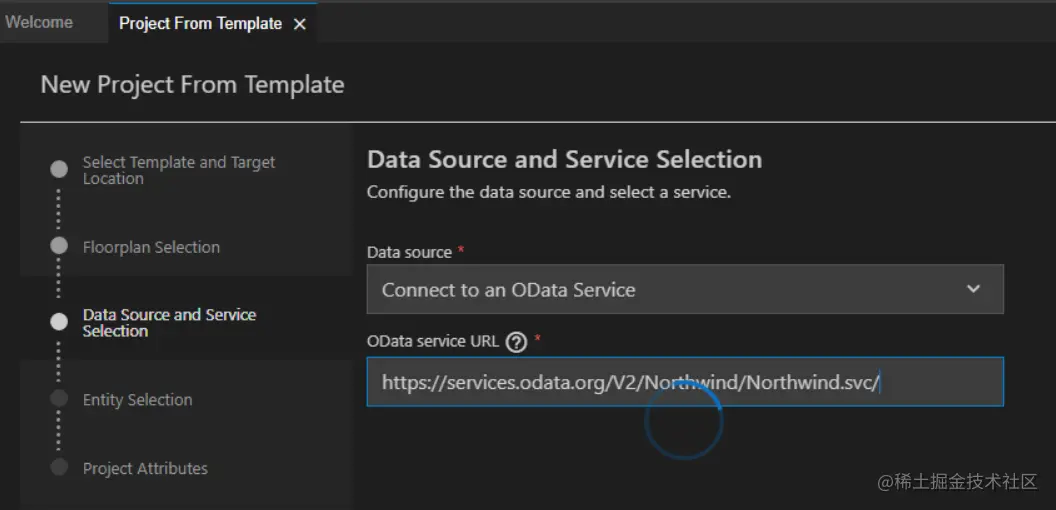Click the Data Source and Service Selection heading
The width and height of the screenshot is (1056, 510).
point(564,159)
